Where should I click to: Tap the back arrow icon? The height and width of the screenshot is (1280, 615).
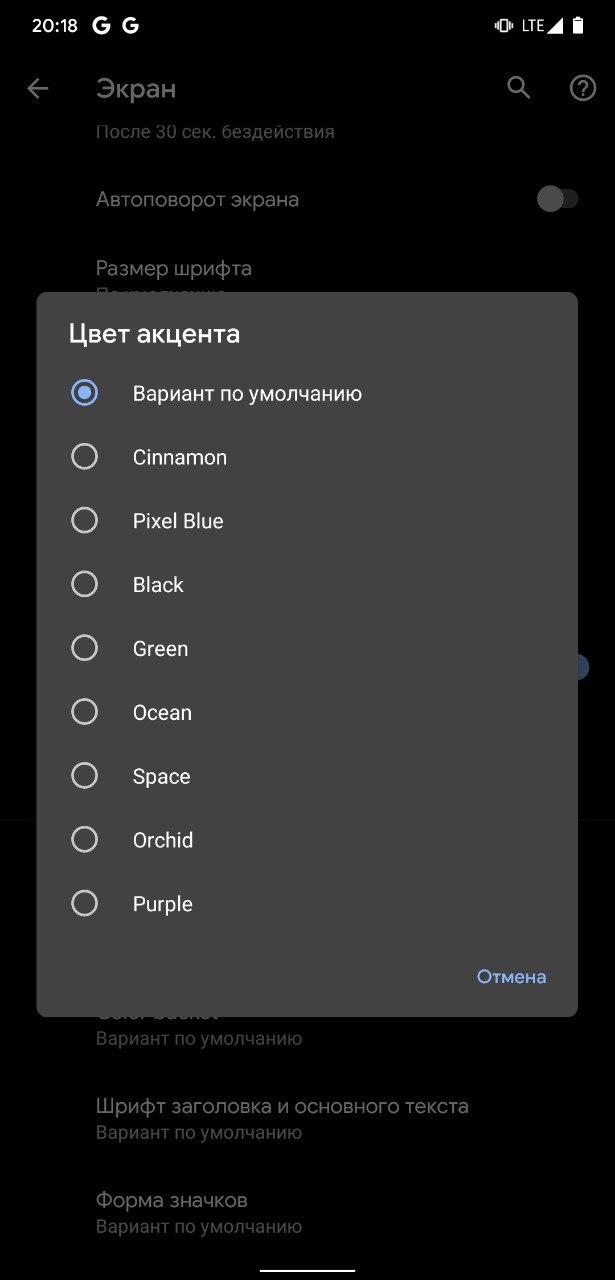point(38,89)
